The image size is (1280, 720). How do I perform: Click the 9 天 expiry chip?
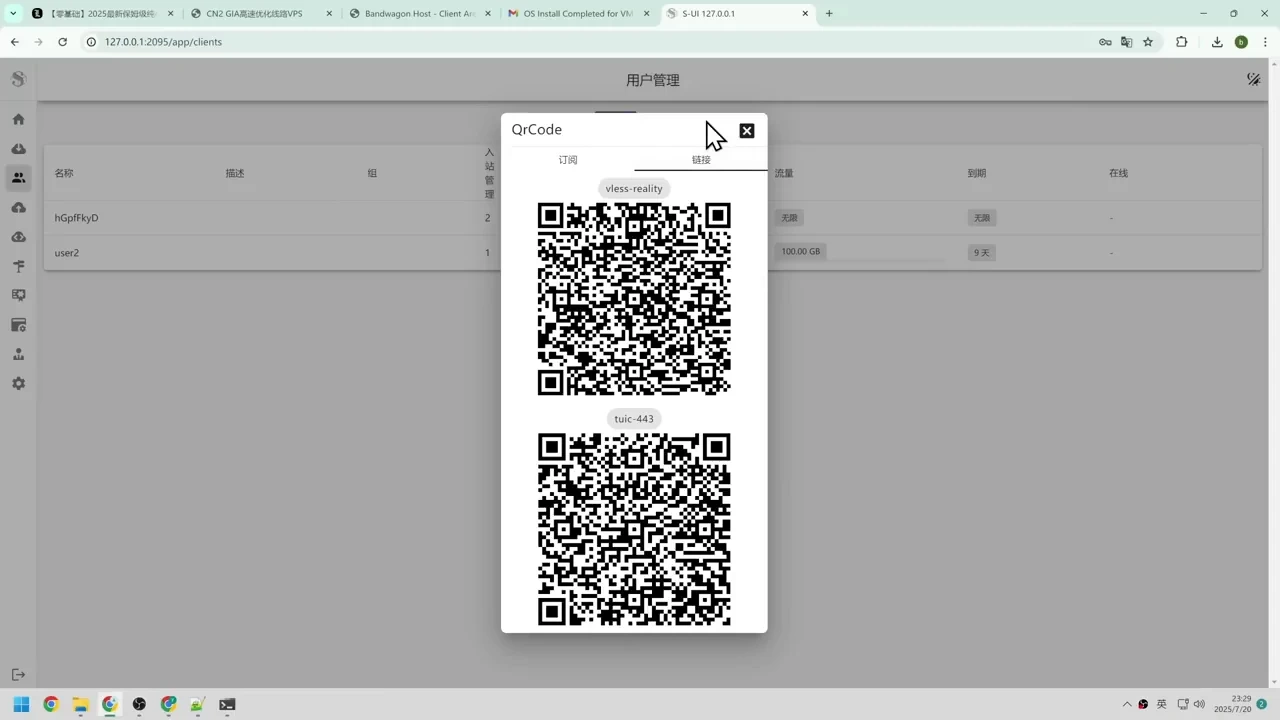[x=982, y=253]
